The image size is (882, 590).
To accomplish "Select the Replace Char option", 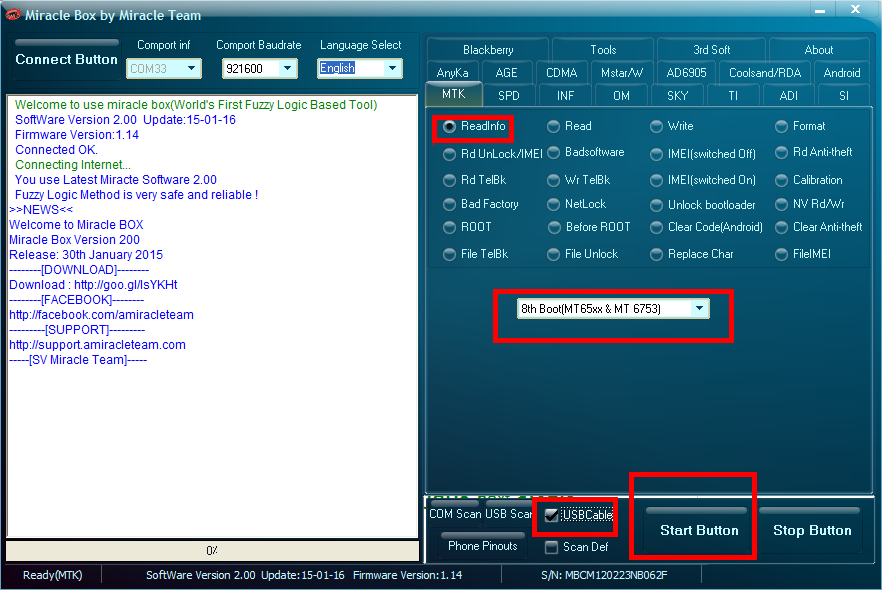I will (692, 254).
